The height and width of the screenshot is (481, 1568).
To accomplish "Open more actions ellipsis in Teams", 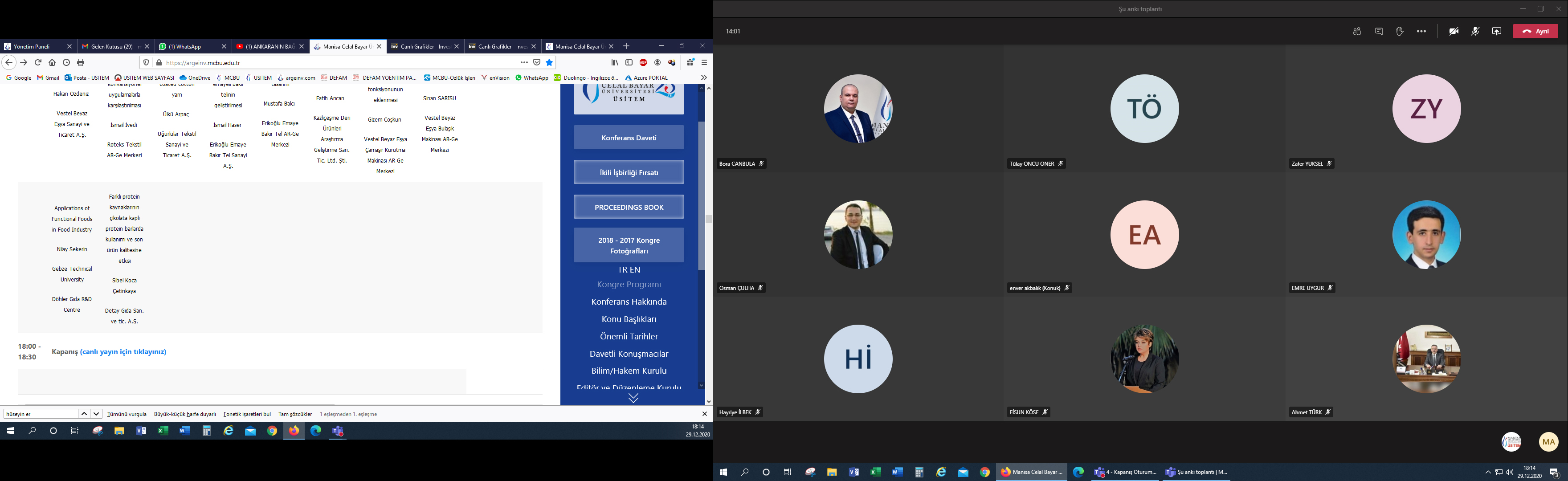I will pos(1421,32).
